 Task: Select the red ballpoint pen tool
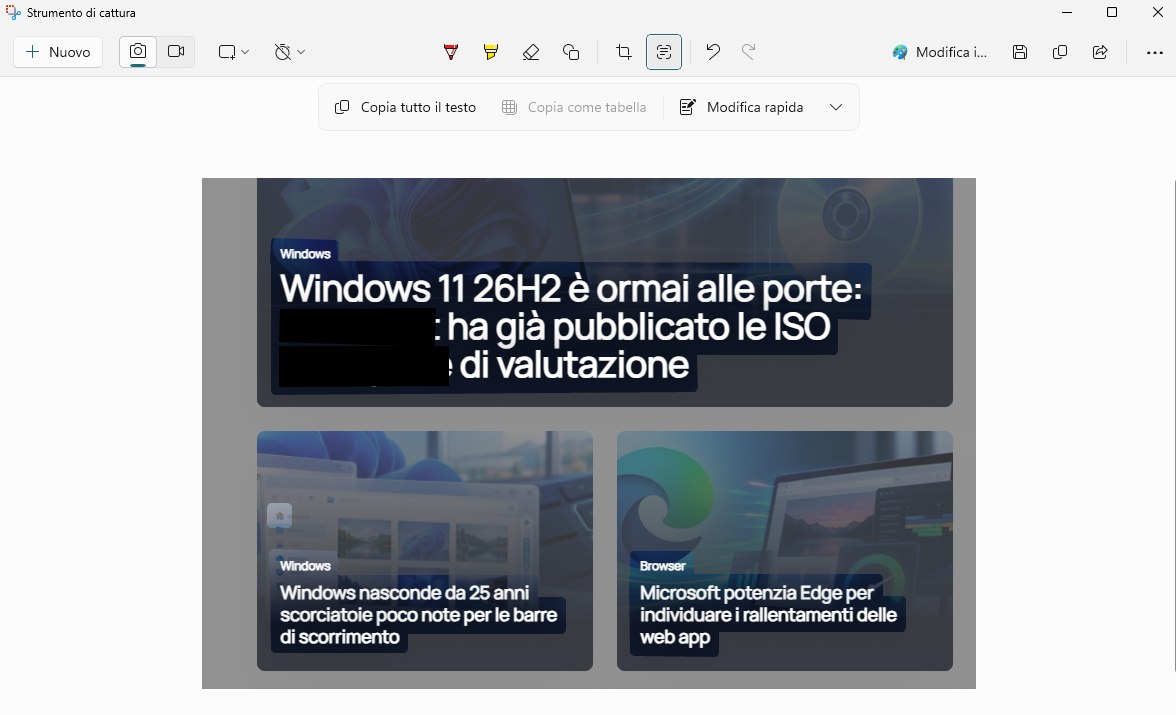pyautogui.click(x=451, y=52)
